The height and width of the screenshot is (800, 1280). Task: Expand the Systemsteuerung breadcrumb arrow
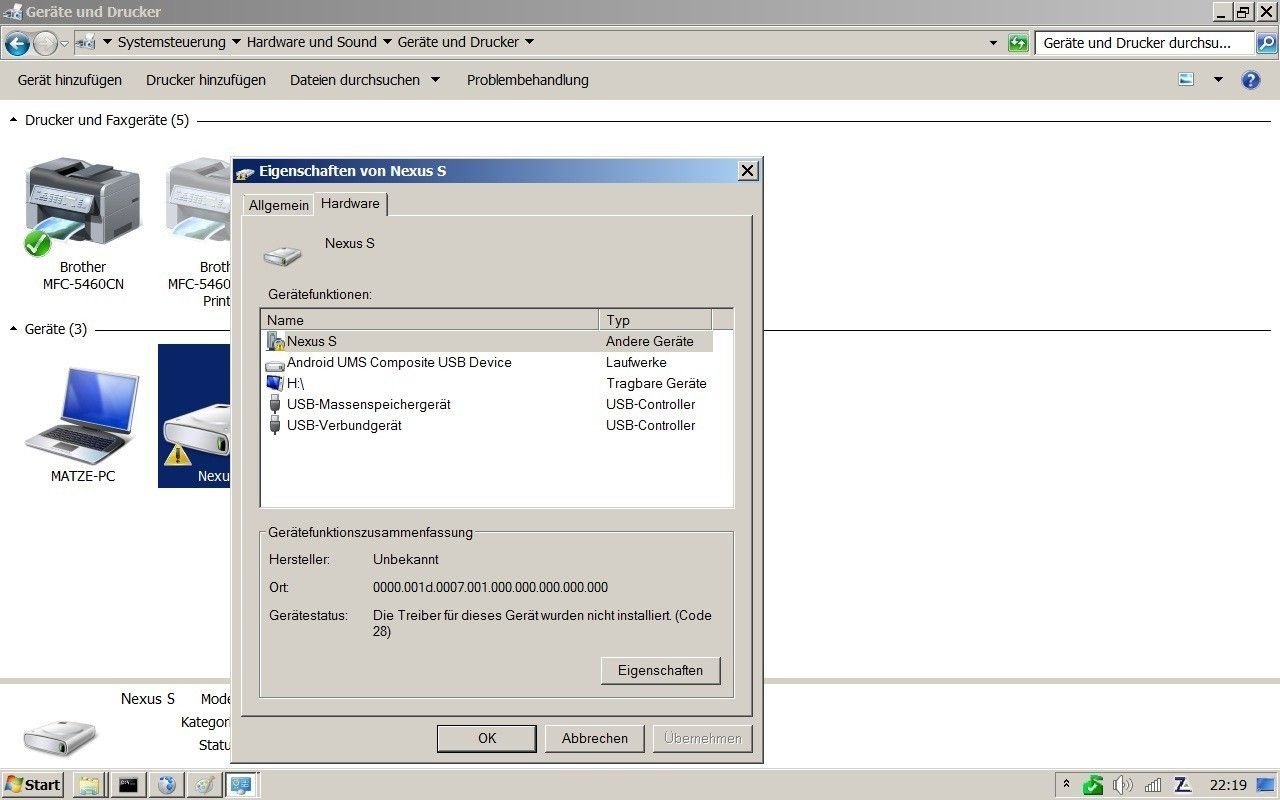[x=236, y=42]
